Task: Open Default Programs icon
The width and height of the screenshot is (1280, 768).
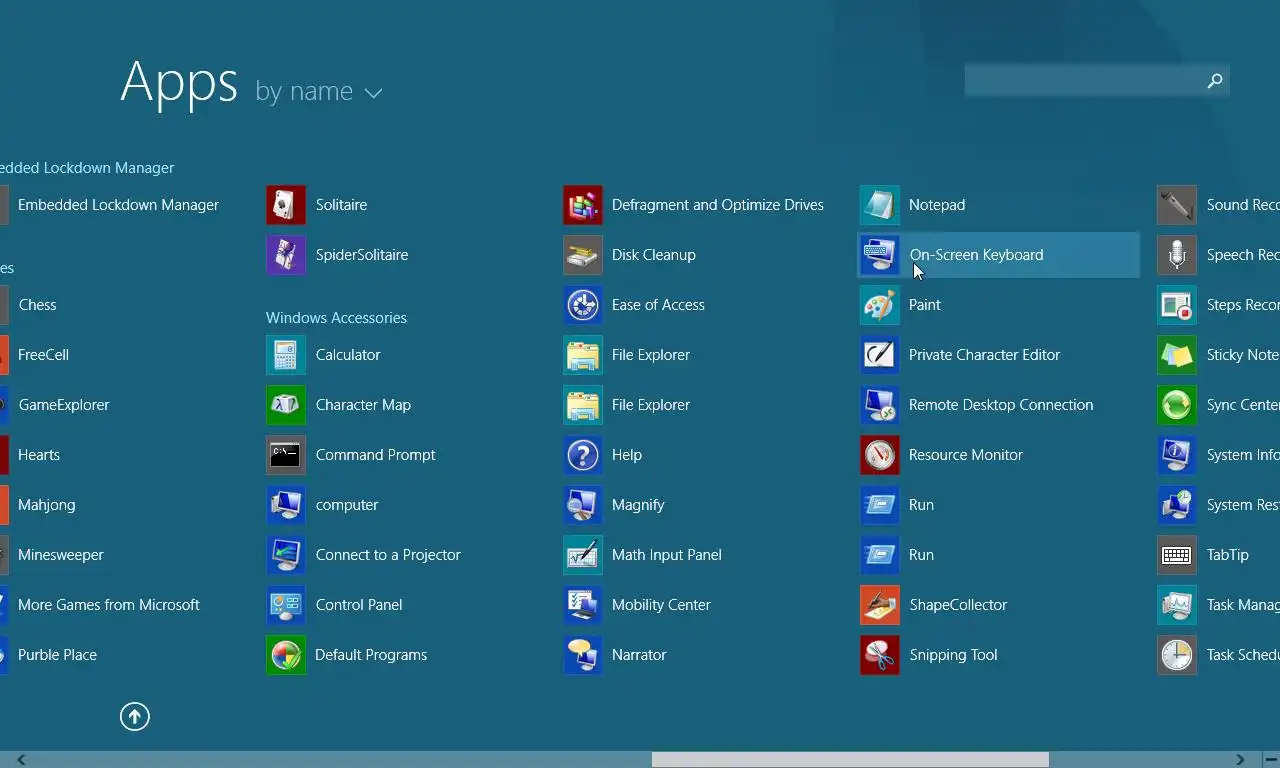Action: click(x=286, y=655)
